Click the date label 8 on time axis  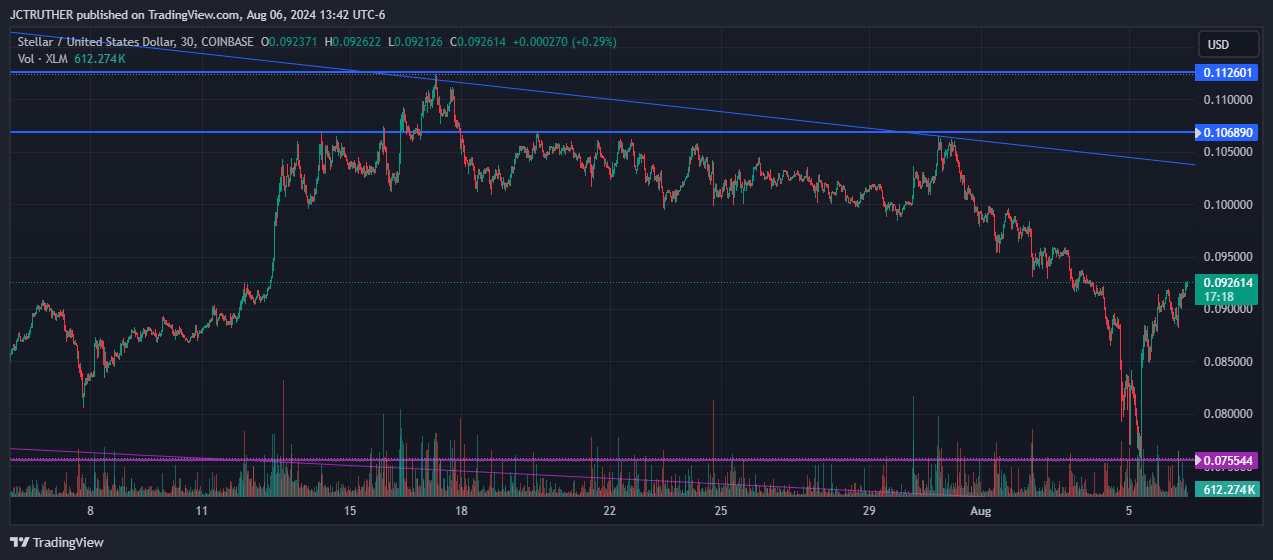click(91, 511)
